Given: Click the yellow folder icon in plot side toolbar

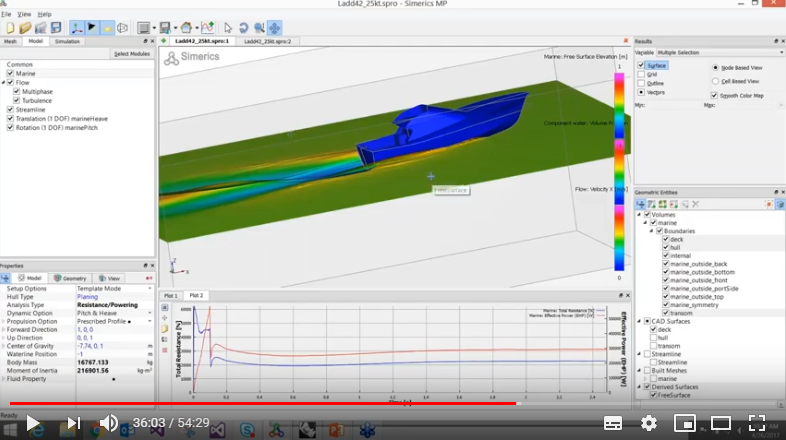Looking at the screenshot, I should click(x=165, y=329).
